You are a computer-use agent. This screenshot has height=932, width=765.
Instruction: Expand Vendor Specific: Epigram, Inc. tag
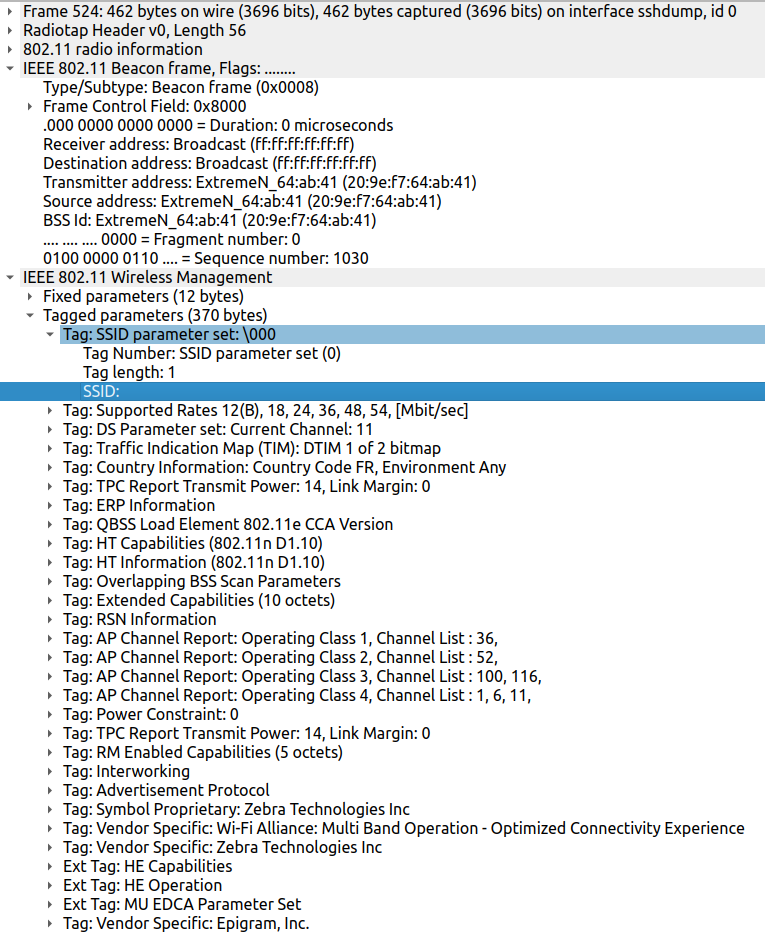point(50,924)
